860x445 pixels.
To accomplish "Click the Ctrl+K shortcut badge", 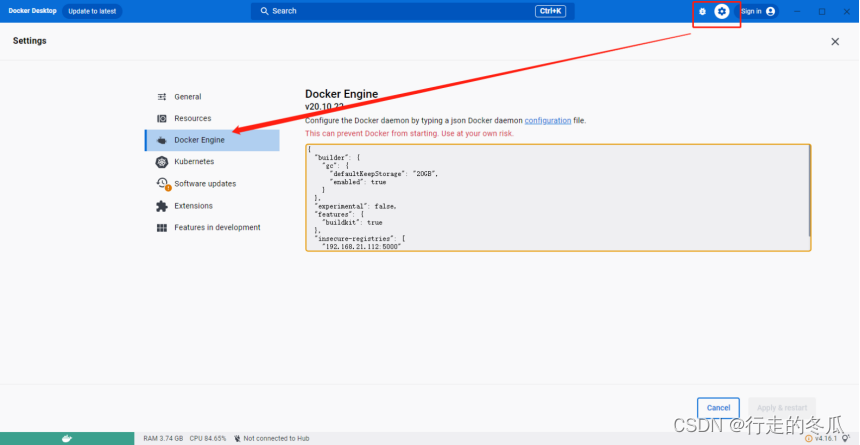I will point(550,11).
